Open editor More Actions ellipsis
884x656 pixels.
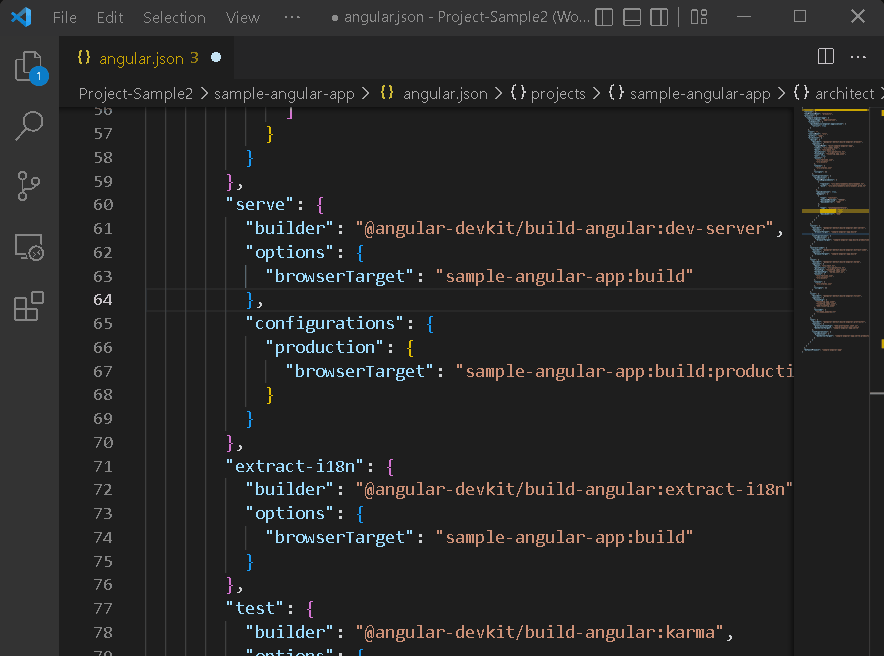(x=858, y=56)
